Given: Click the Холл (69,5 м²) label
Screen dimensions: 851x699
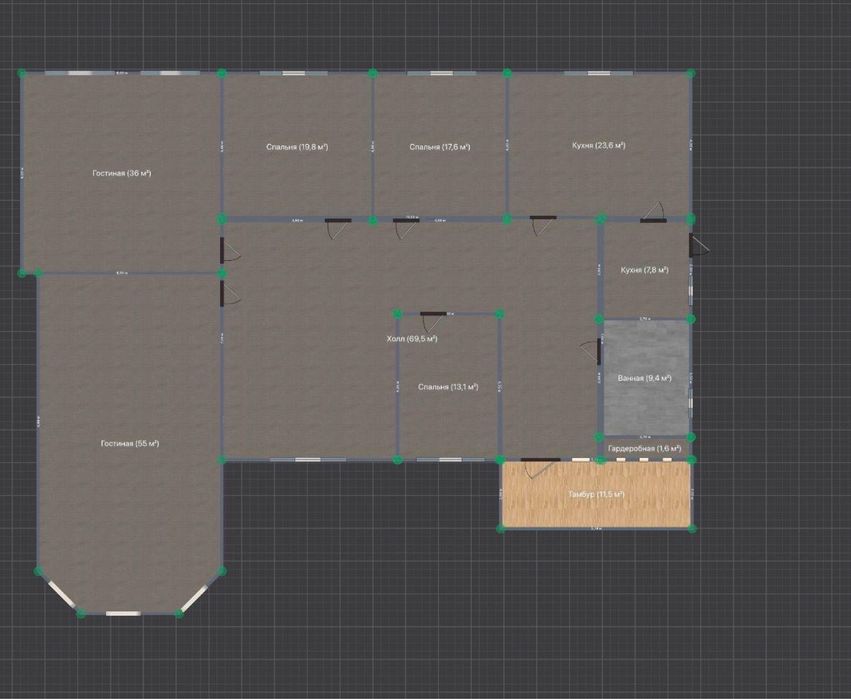Looking at the screenshot, I should [412, 339].
